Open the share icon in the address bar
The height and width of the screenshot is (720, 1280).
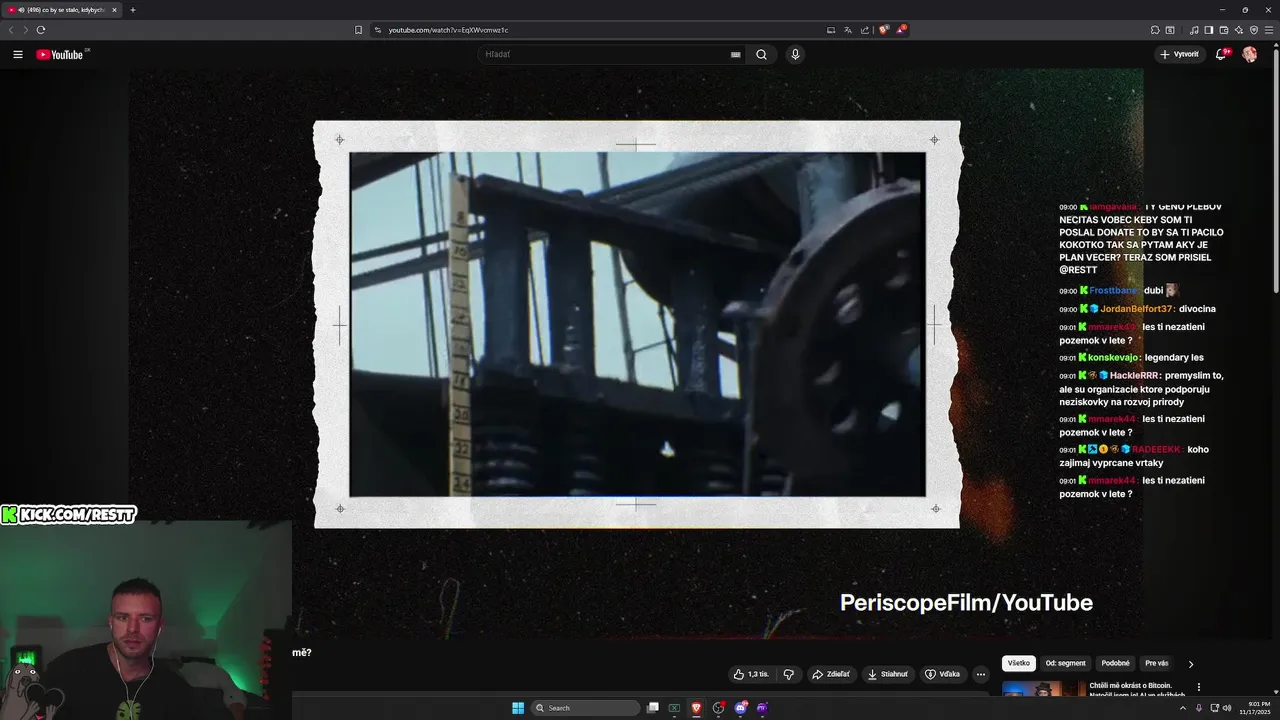pos(865,30)
